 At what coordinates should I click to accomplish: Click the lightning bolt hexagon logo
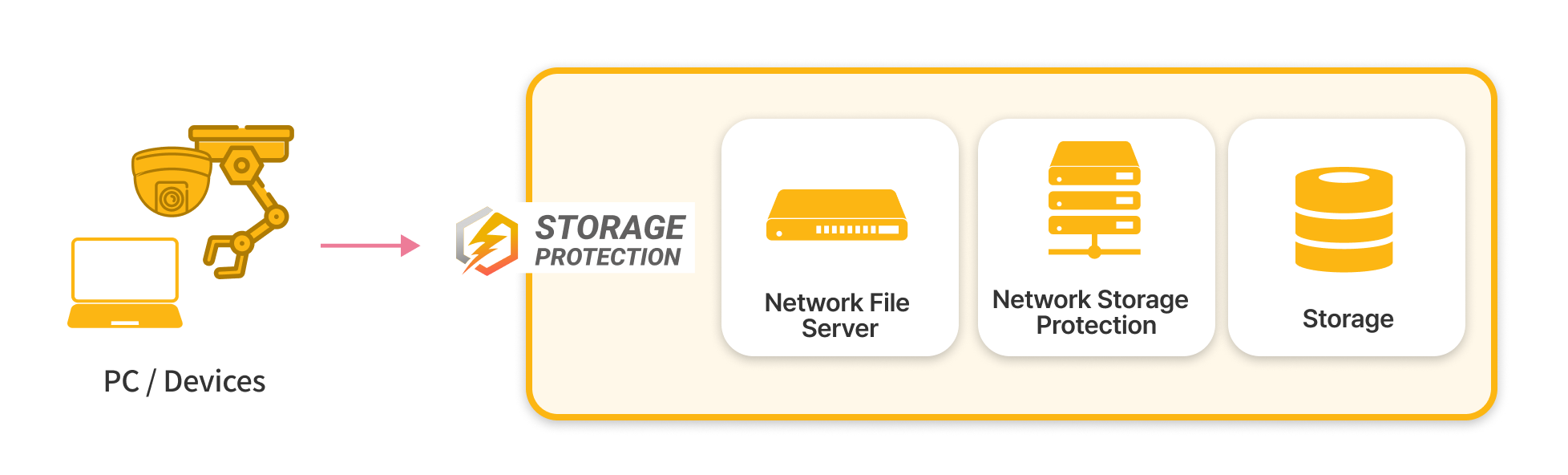tap(487, 242)
